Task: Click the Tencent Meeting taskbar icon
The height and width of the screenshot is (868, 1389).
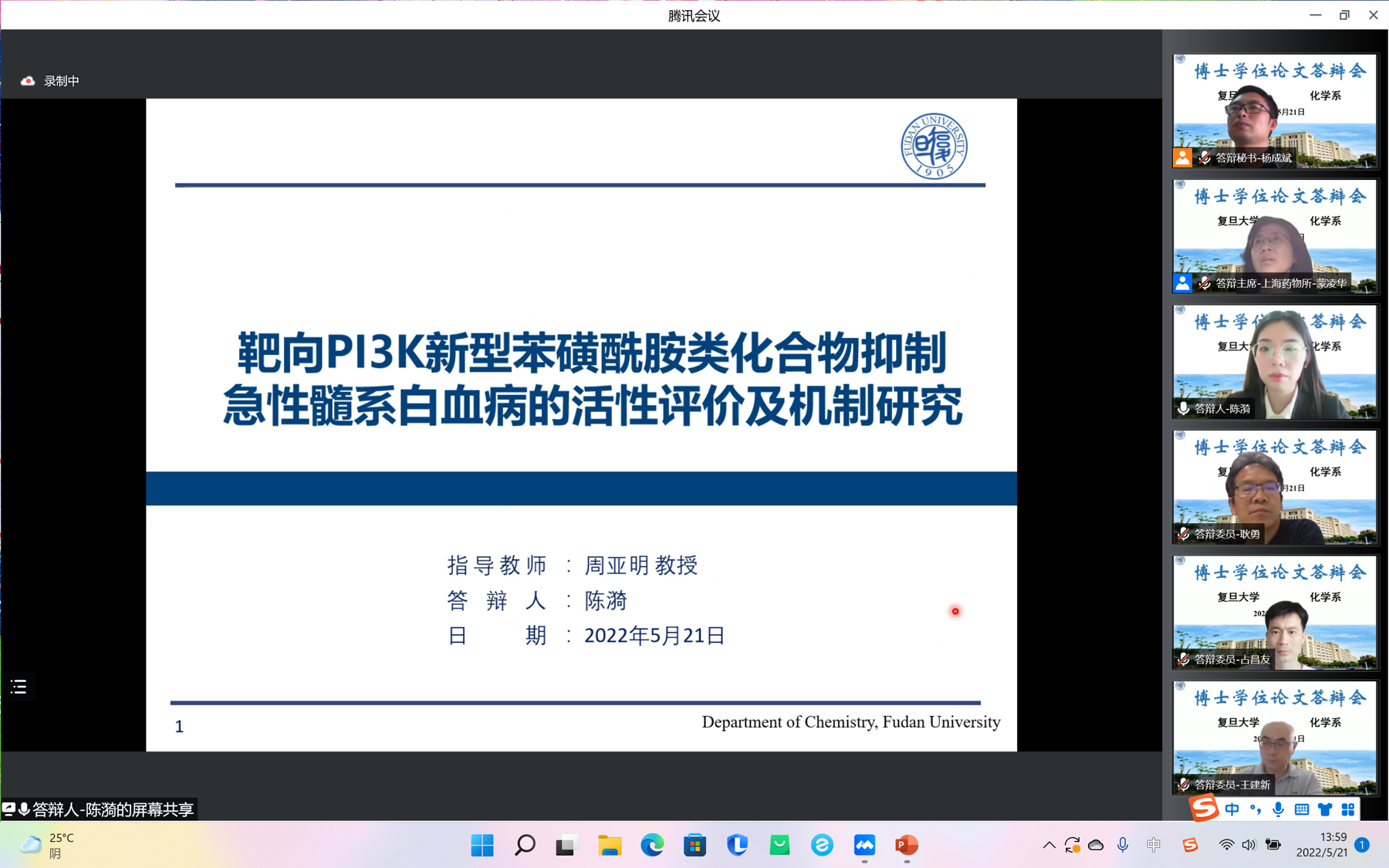Action: (x=864, y=846)
